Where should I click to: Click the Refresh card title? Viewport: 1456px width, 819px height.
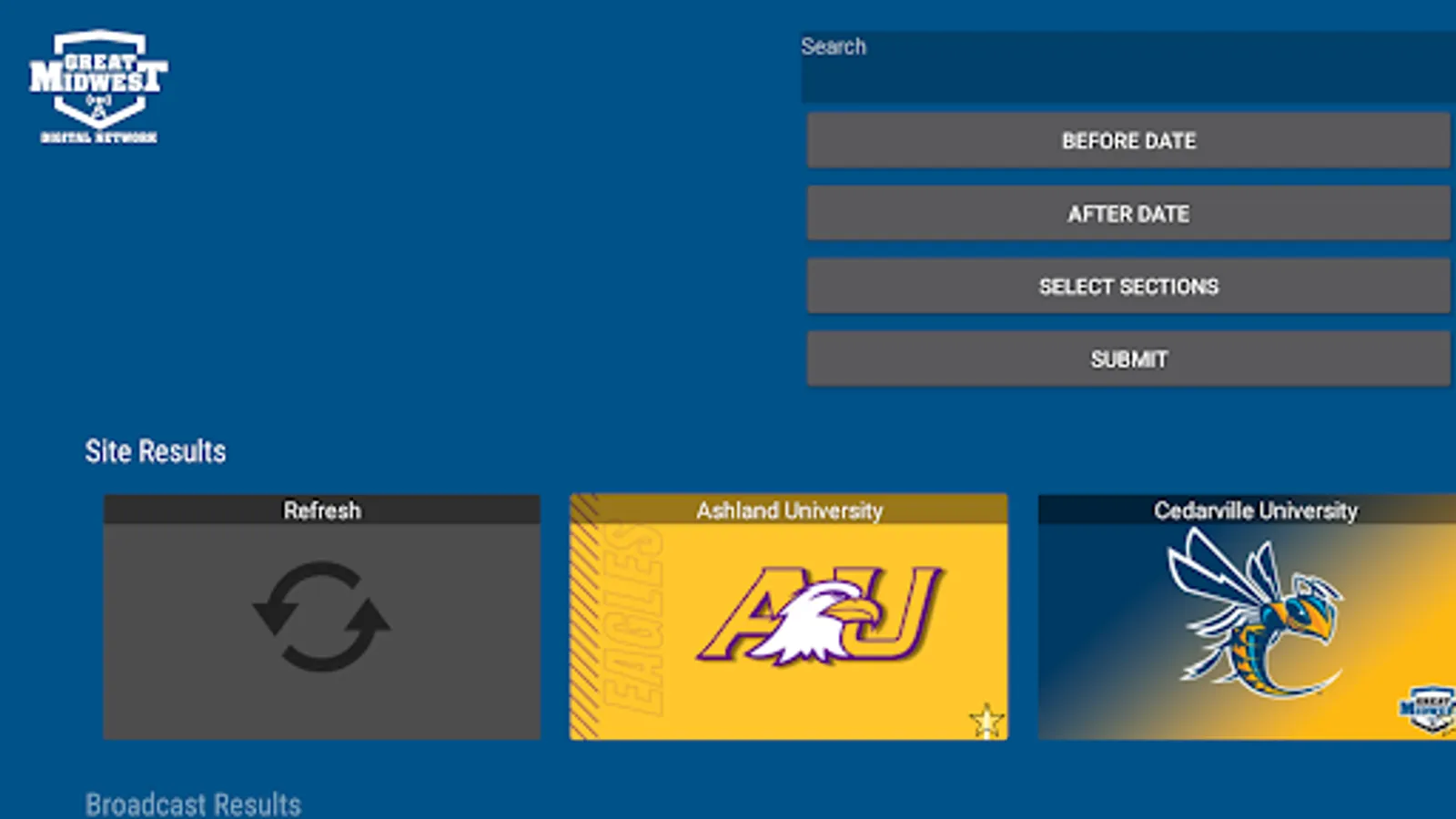coord(322,510)
